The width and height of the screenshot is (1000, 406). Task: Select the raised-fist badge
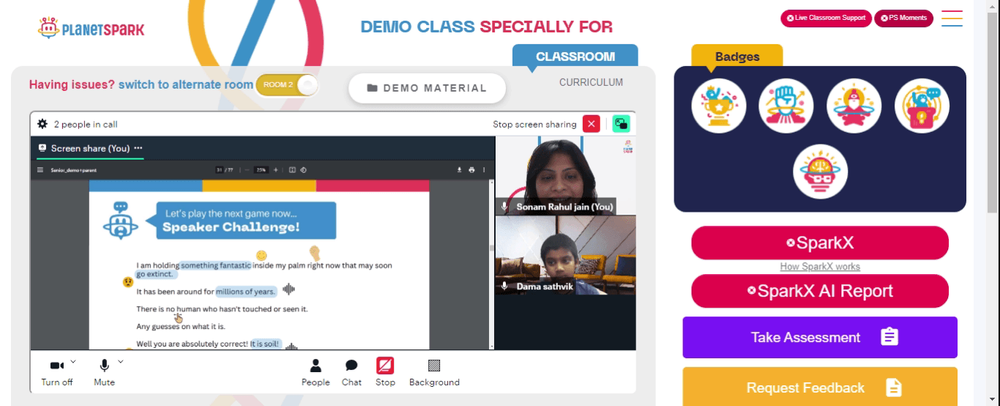click(x=786, y=106)
